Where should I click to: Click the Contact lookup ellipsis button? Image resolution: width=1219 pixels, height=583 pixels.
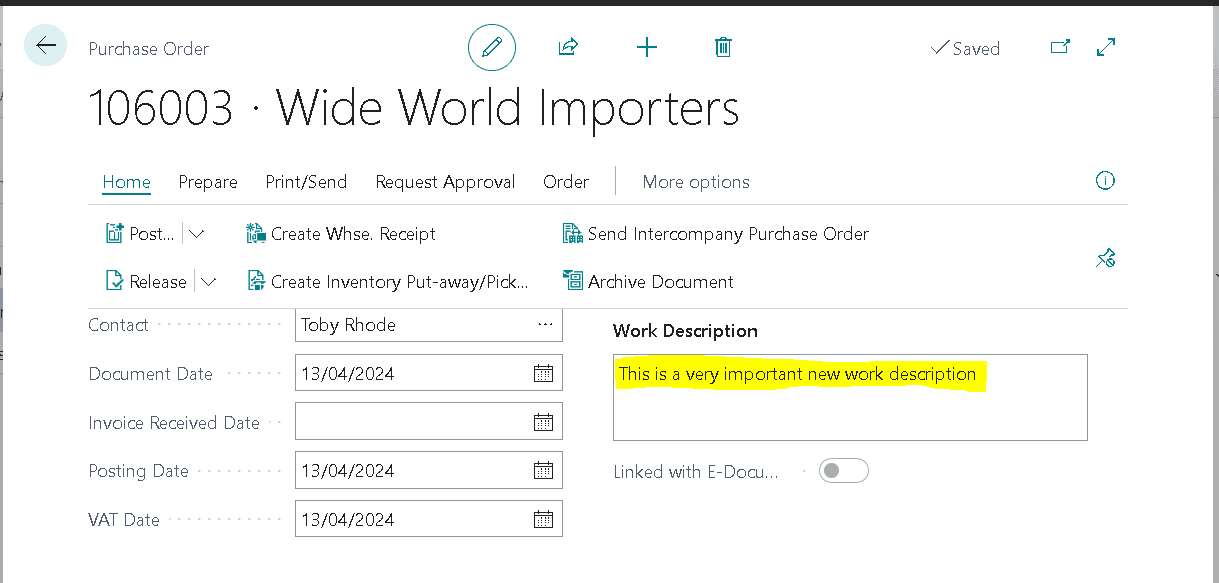545,325
